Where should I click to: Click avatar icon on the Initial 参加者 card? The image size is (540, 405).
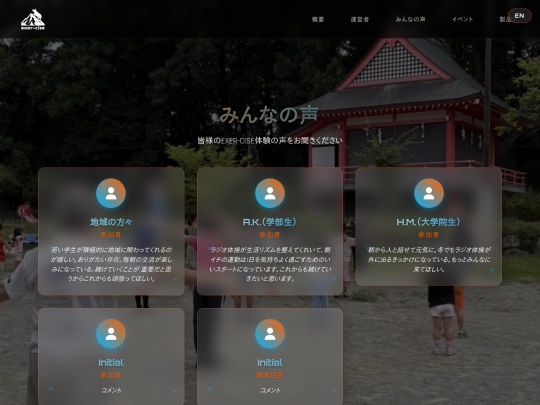click(111, 334)
